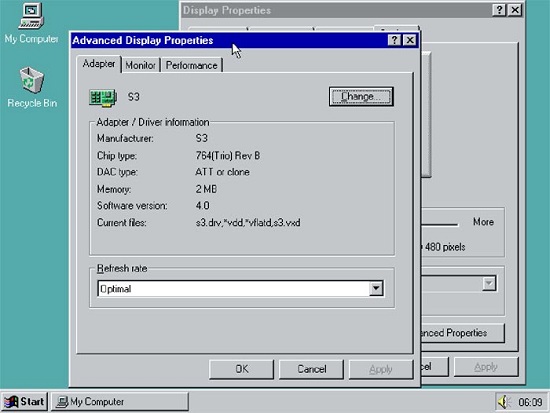Click the desktop area slider near More

[x=440, y=224]
